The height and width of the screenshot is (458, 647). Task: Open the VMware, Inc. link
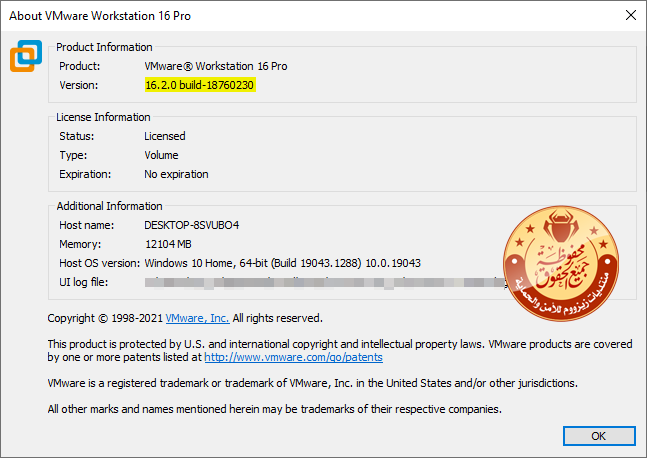[197, 318]
